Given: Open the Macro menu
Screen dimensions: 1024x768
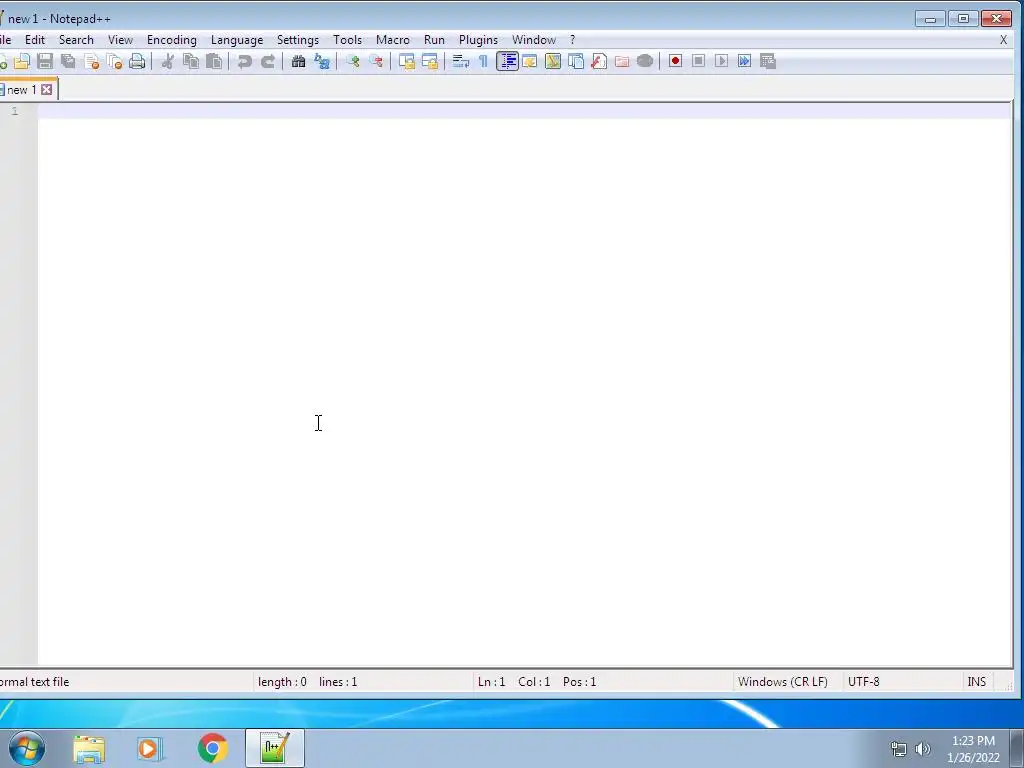Looking at the screenshot, I should pos(392,40).
